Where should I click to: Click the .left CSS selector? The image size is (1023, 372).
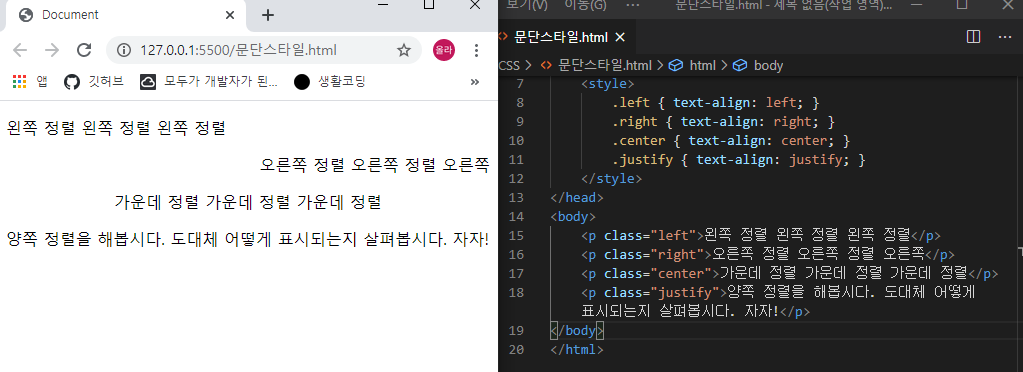click(x=631, y=102)
